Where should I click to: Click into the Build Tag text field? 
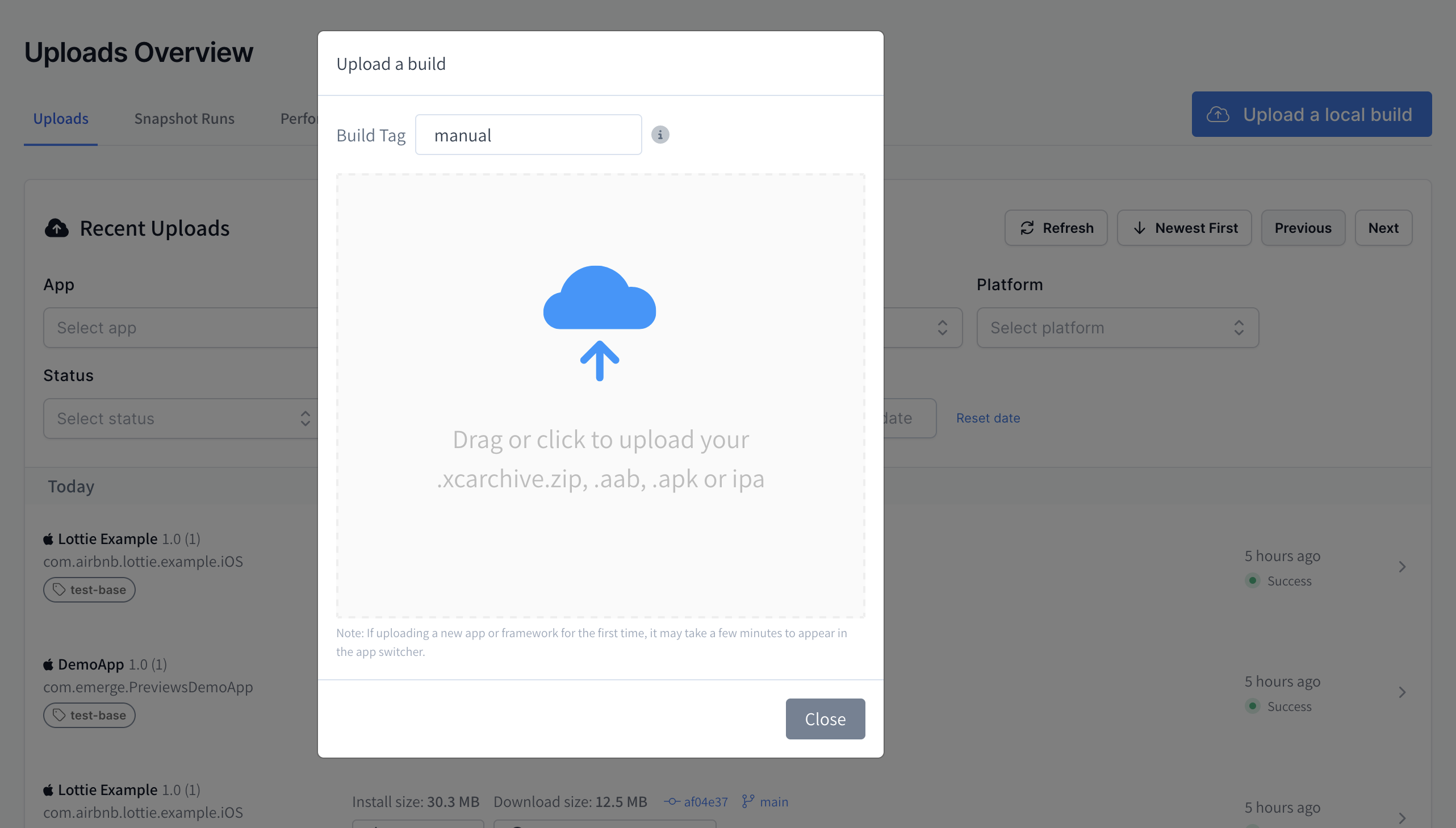528,135
